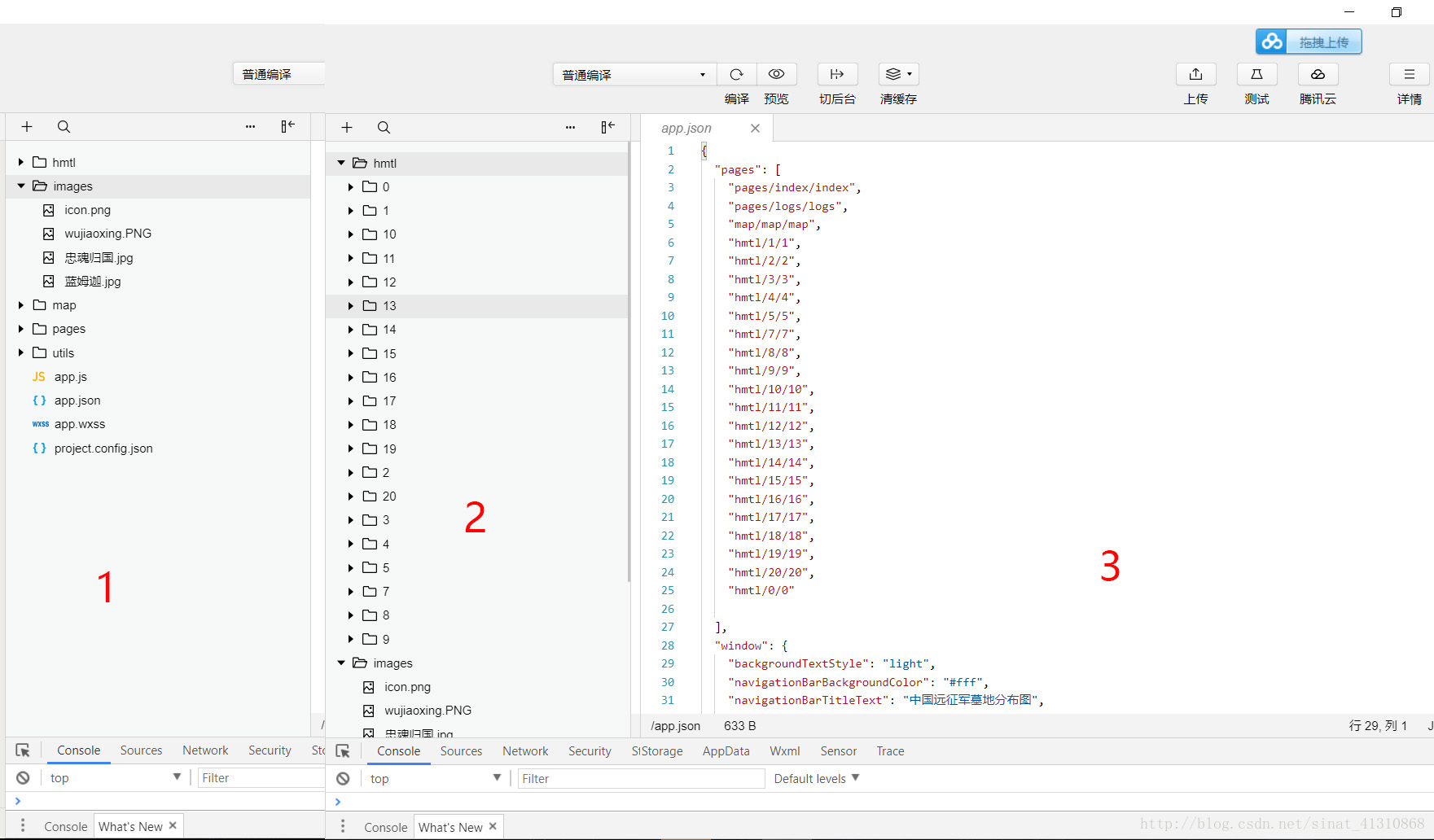This screenshot has height=840, width=1434.
Task: Click the blue cloud drag-upload button
Action: tap(1308, 42)
